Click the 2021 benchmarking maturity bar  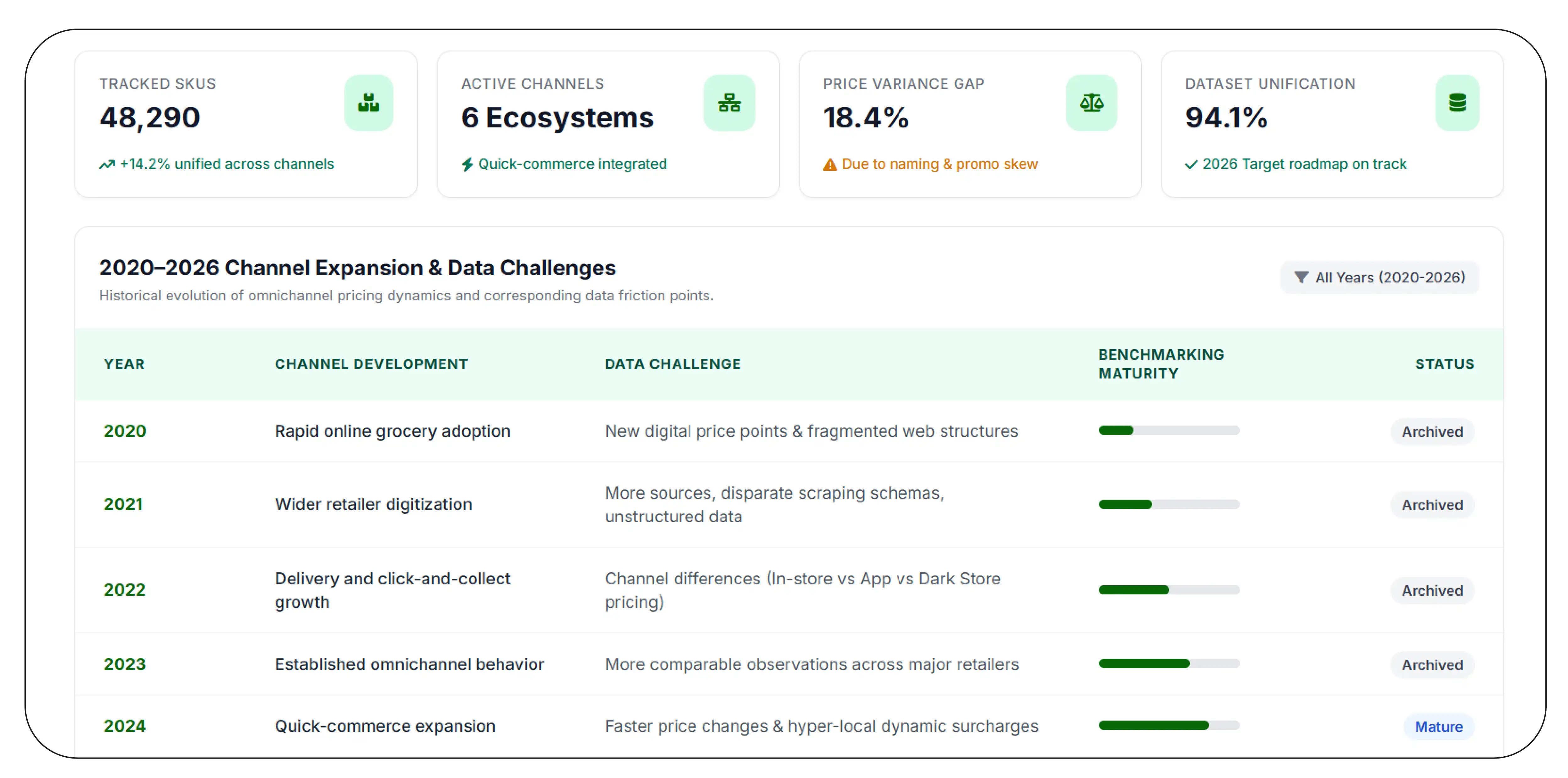coord(1169,504)
